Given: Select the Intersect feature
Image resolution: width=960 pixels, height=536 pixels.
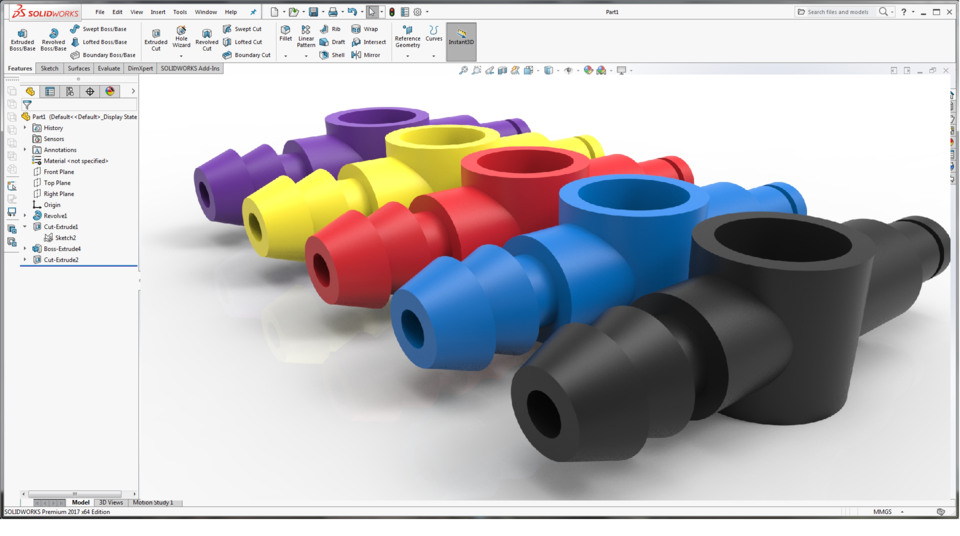Looking at the screenshot, I should click(x=369, y=42).
